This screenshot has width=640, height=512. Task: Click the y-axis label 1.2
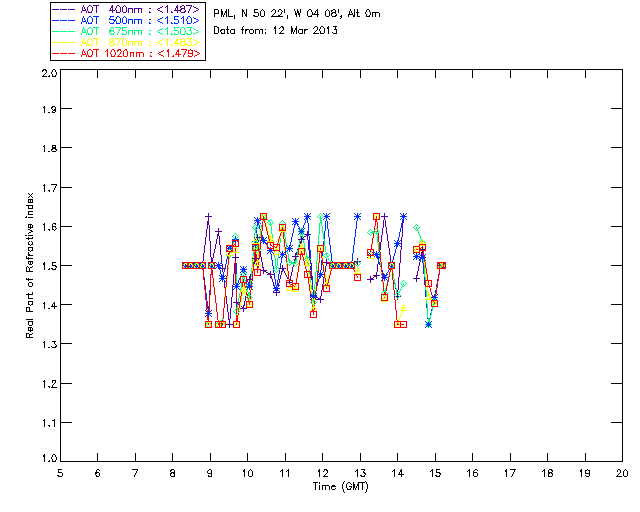click(x=49, y=384)
